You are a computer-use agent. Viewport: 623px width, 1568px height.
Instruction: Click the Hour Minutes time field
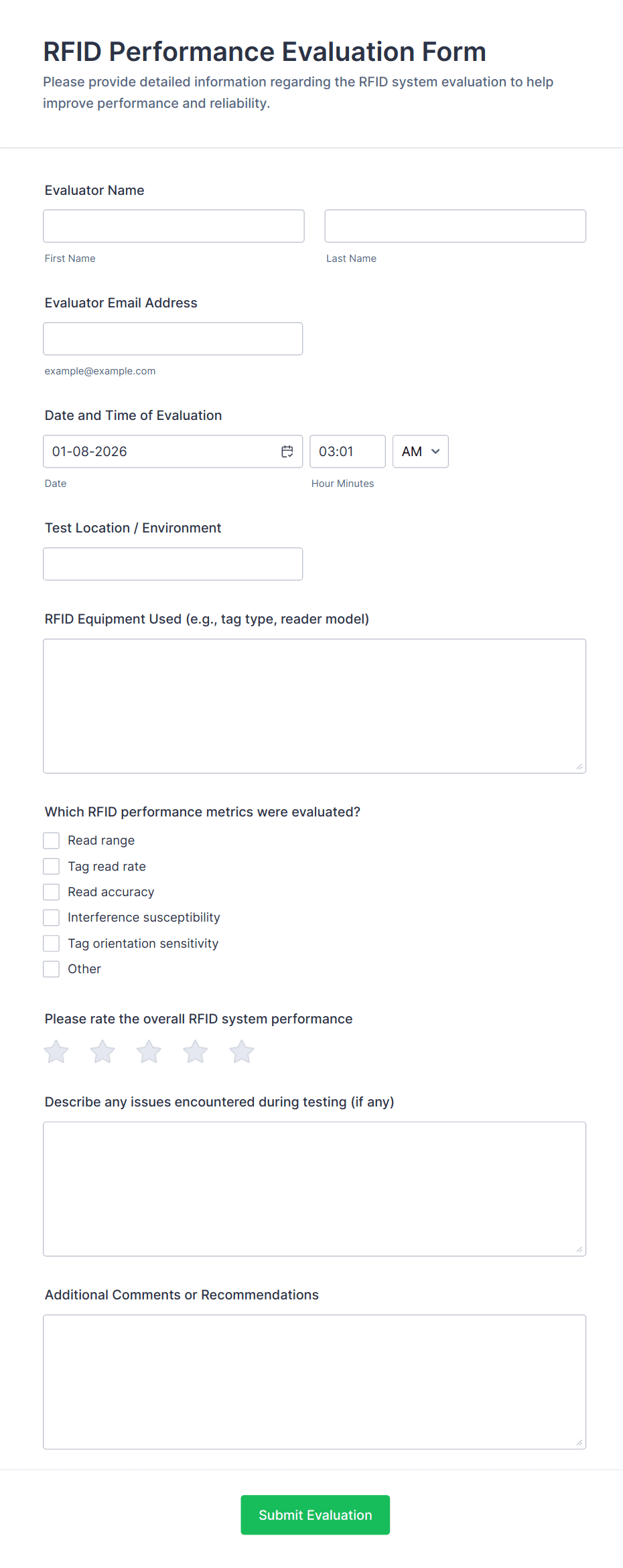(347, 451)
